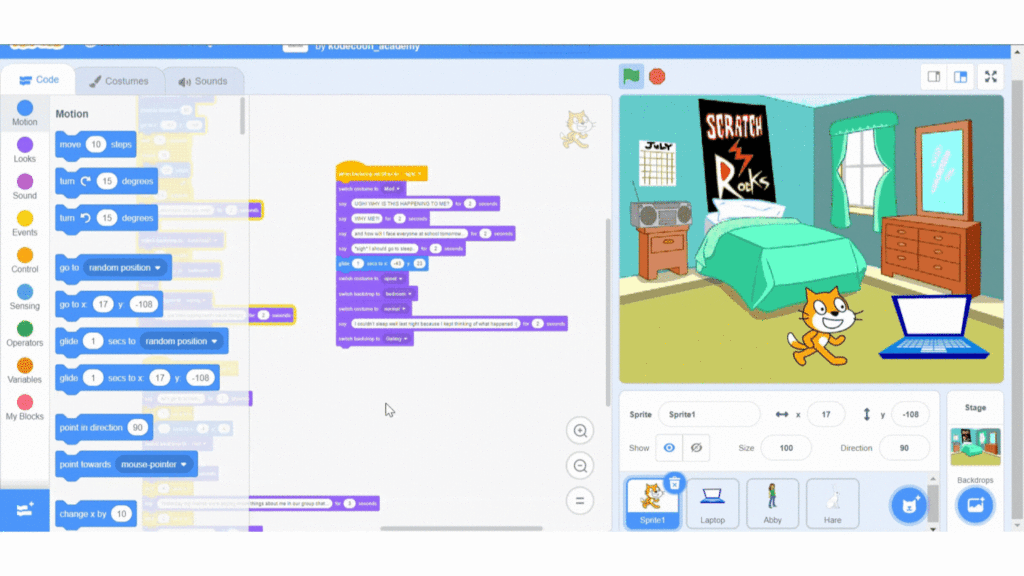The image size is (1024, 576).
Task: Zoom in on the code workspace
Action: pyautogui.click(x=579, y=431)
